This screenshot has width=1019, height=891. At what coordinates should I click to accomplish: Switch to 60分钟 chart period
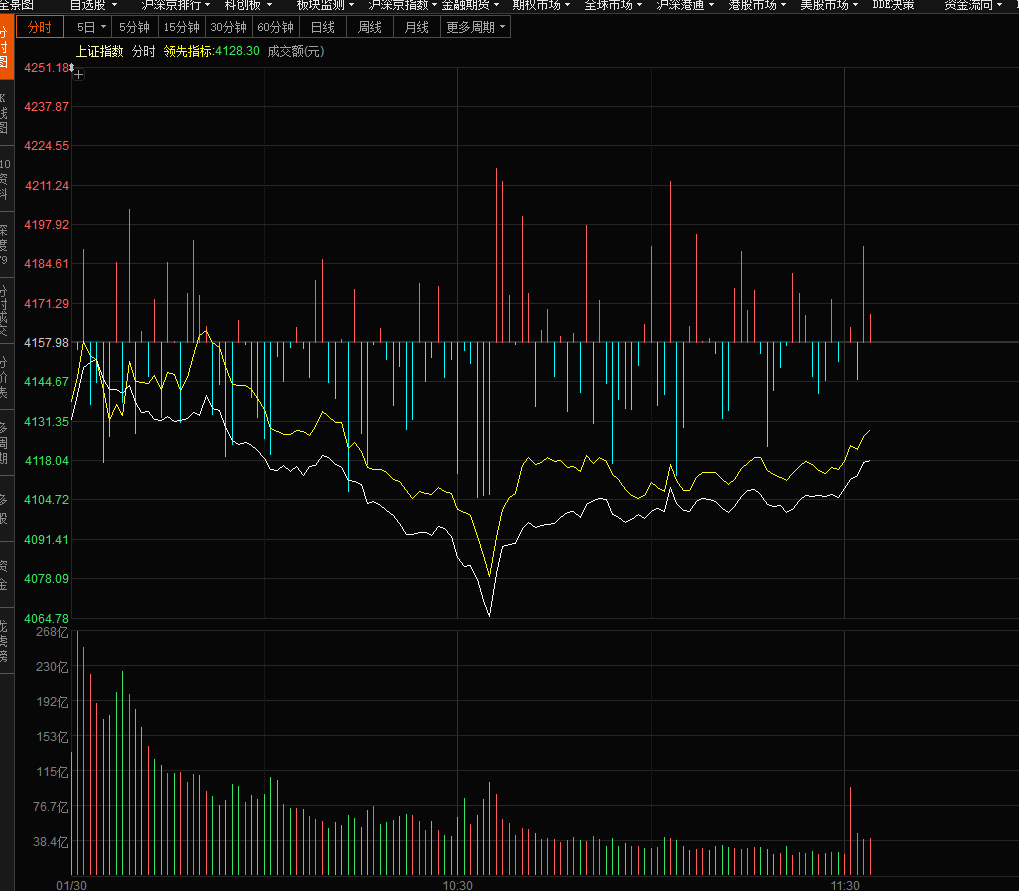tap(275, 27)
